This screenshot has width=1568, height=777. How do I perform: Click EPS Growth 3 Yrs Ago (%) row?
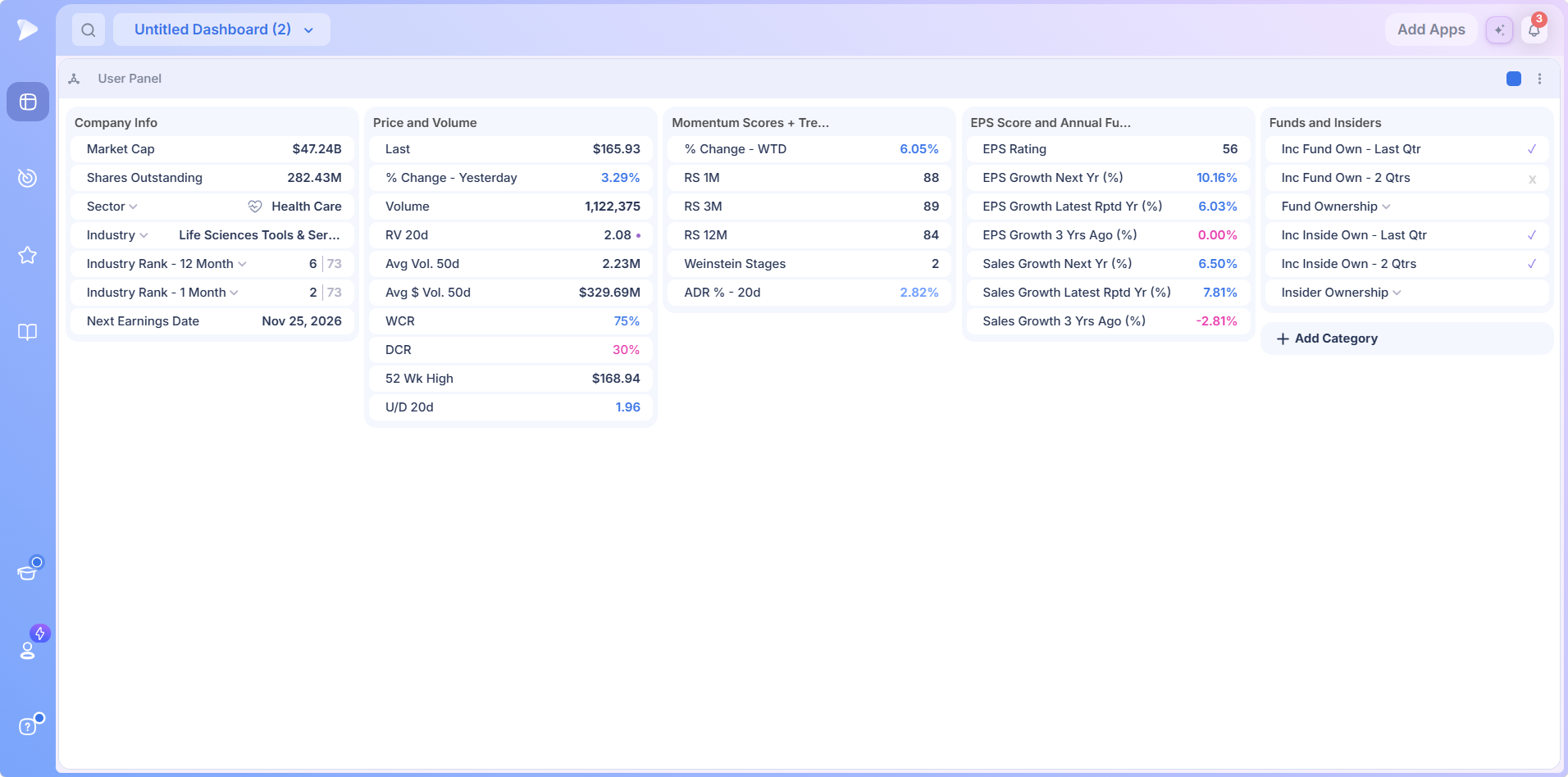click(x=1108, y=235)
